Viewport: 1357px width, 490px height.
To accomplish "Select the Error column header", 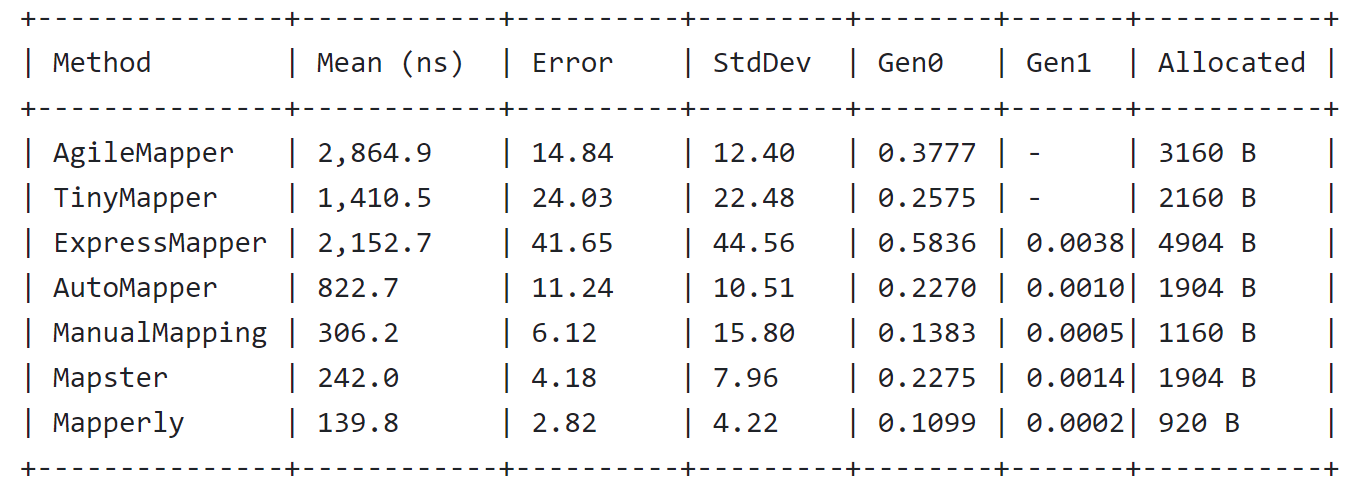I will click(572, 63).
